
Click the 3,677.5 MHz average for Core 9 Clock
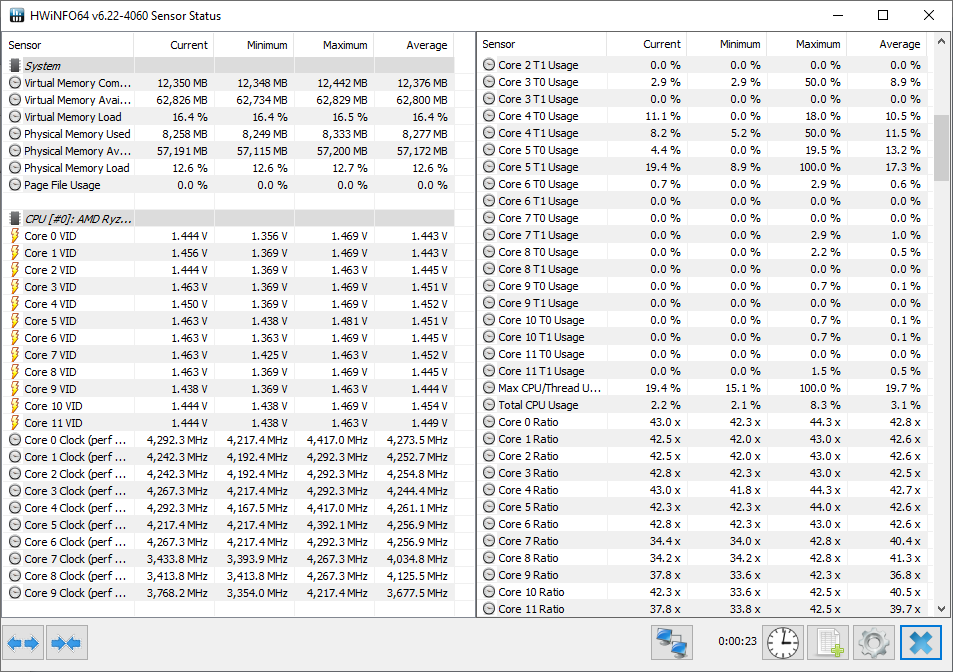pos(417,593)
